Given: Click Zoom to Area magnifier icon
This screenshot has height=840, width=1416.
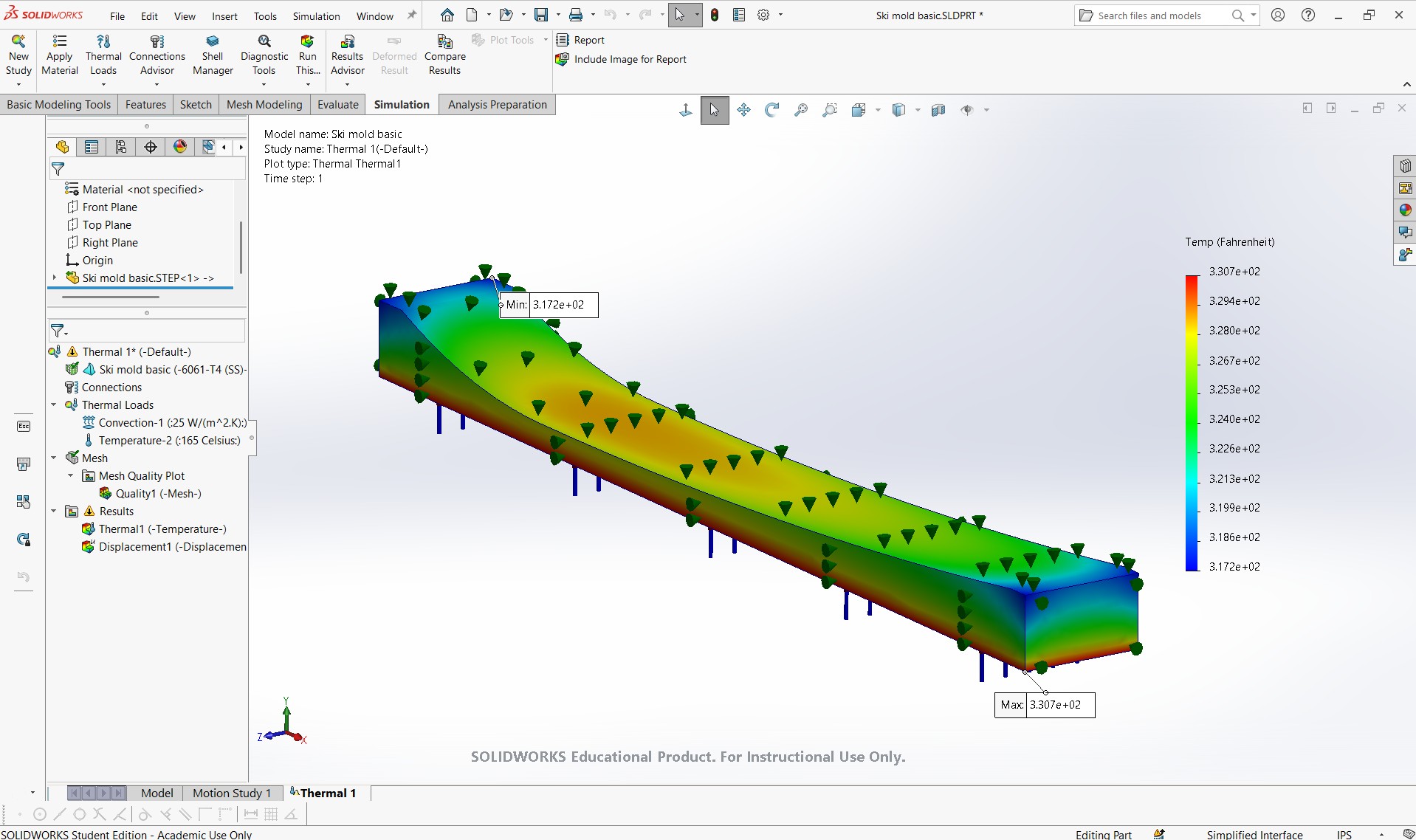Looking at the screenshot, I should [830, 110].
